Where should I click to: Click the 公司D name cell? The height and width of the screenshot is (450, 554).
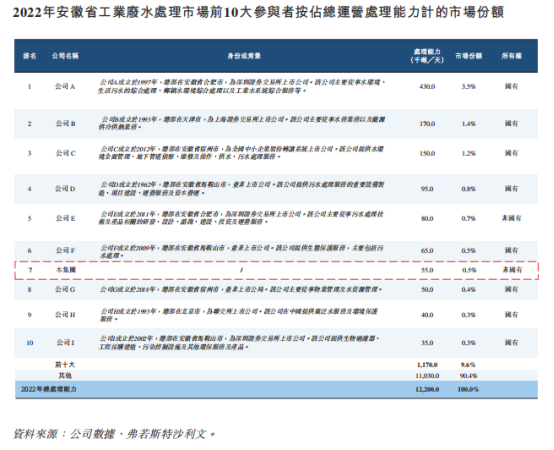coord(65,189)
